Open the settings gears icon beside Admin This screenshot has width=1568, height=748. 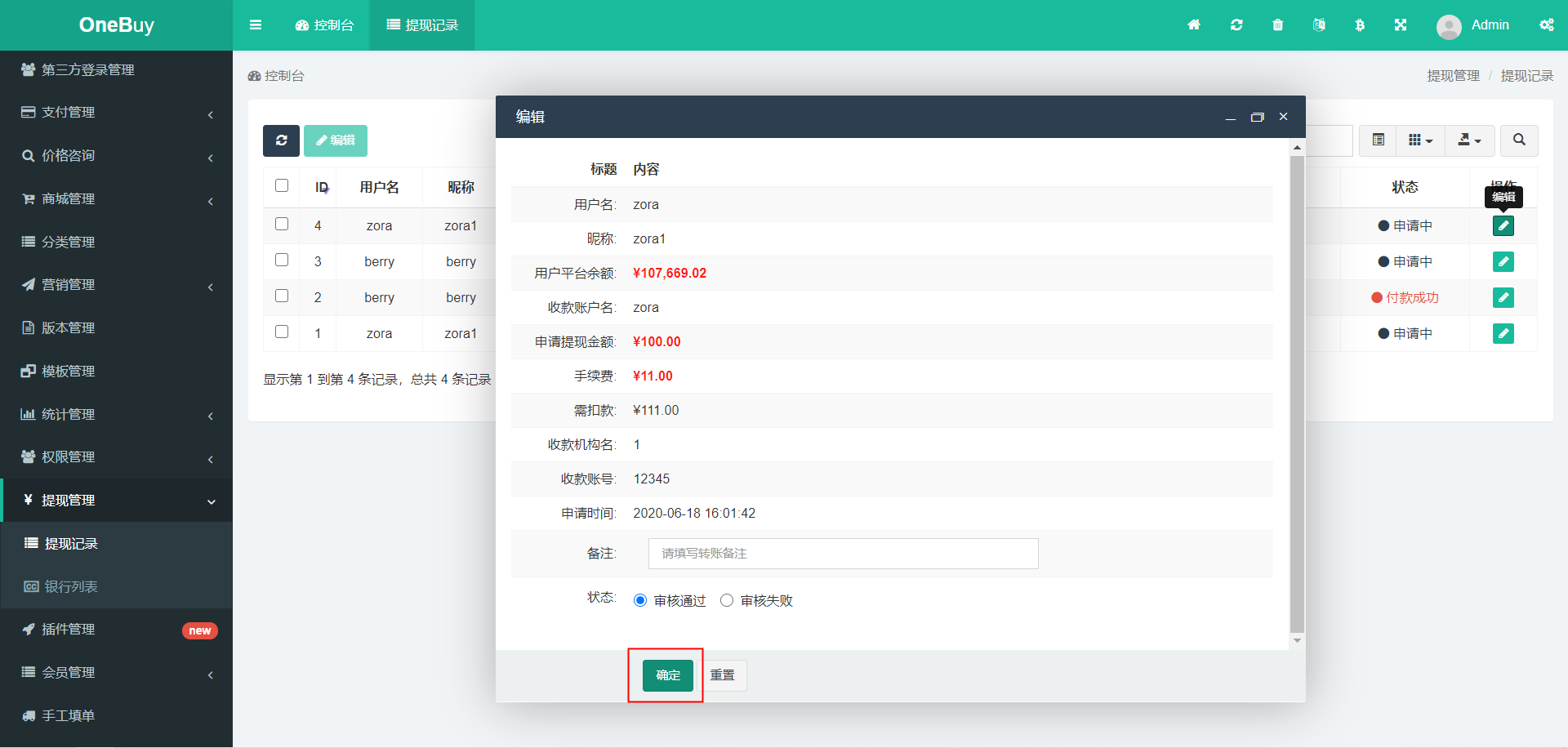click(x=1547, y=25)
